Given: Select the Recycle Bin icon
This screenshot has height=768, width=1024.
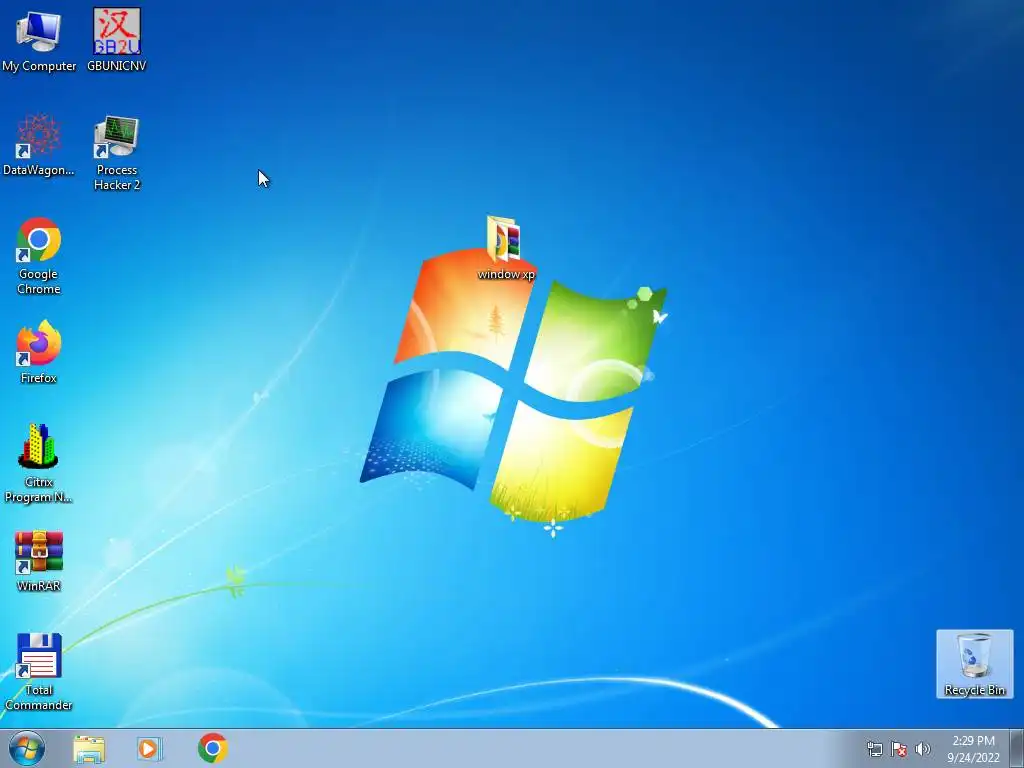Looking at the screenshot, I should (x=974, y=664).
